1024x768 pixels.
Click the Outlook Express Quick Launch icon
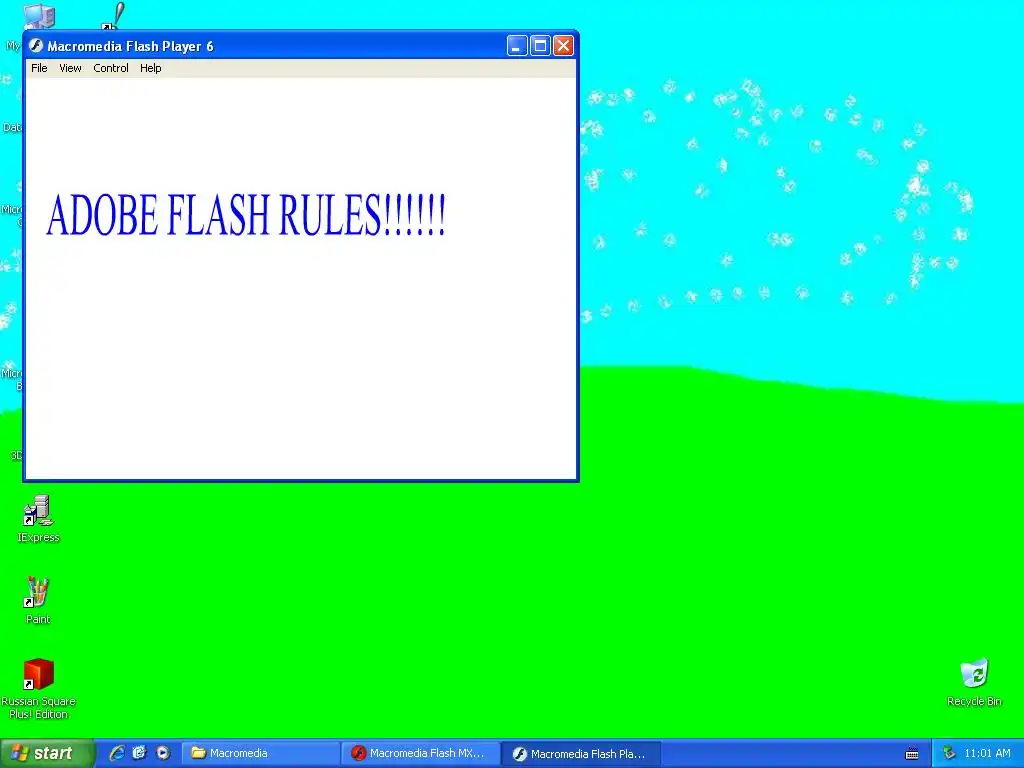pyautogui.click(x=140, y=753)
